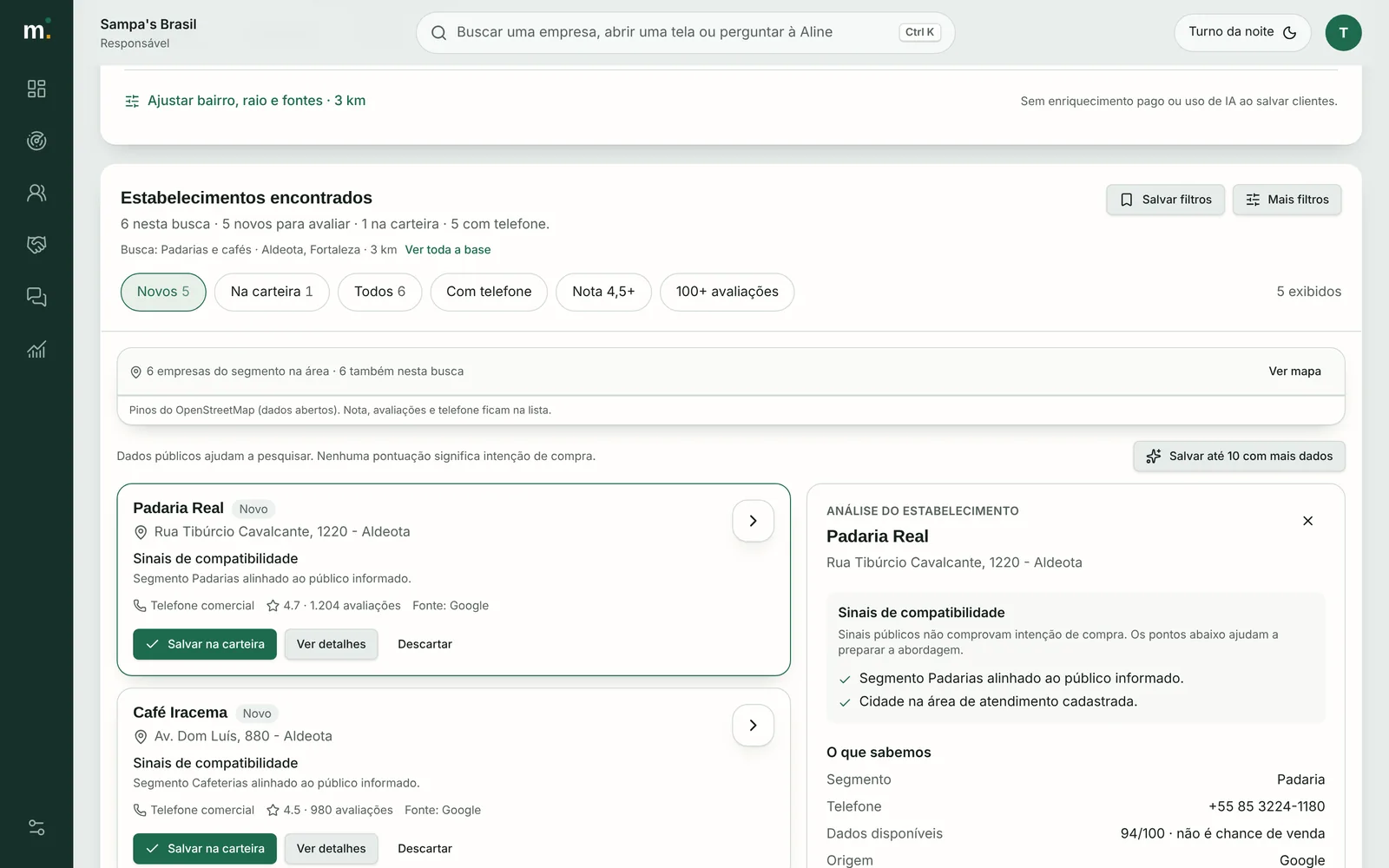Viewport: 1389px width, 868px height.
Task: Open the T user avatar
Action: pos(1343,33)
